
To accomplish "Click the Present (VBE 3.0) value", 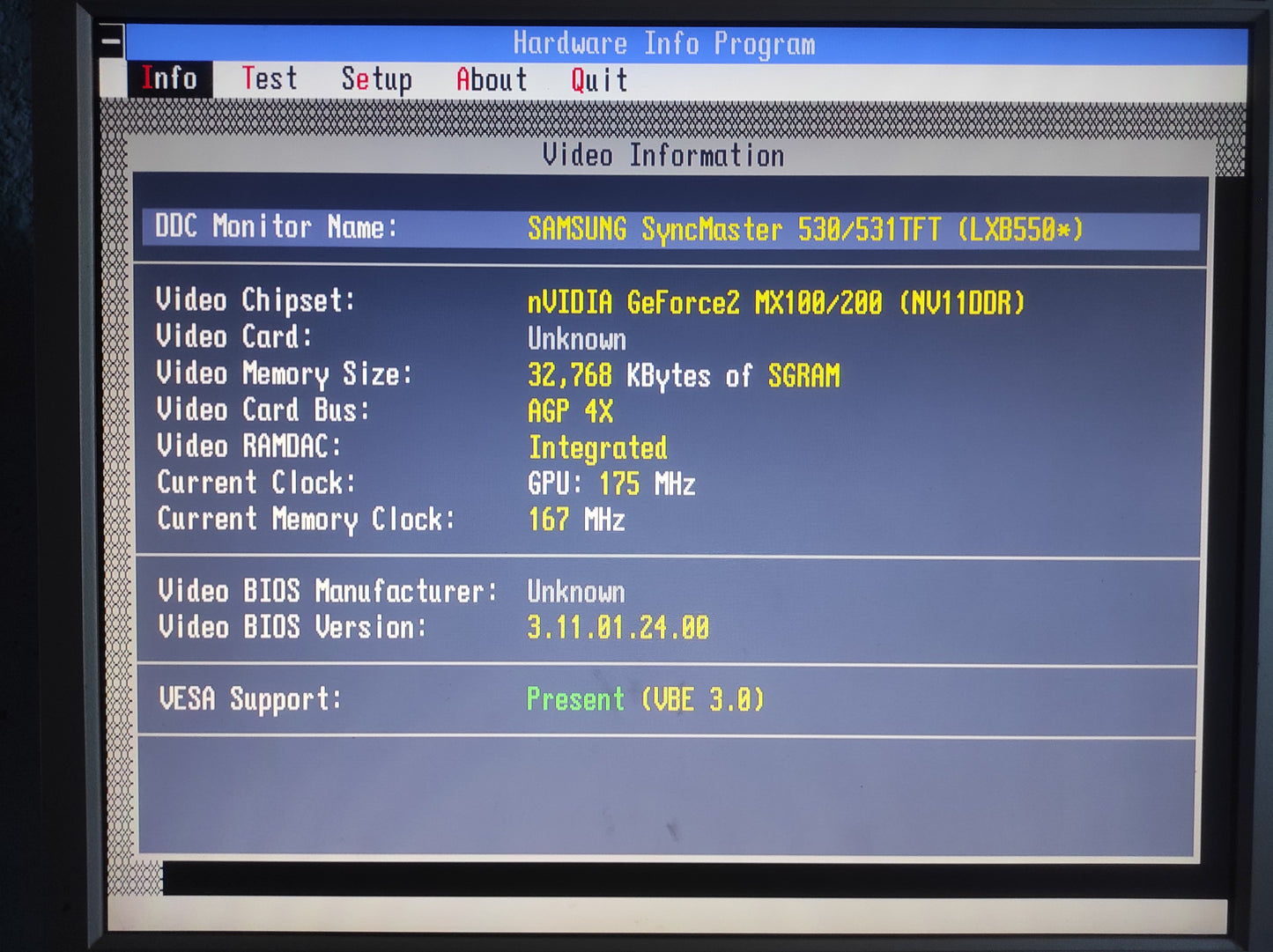I will (645, 700).
